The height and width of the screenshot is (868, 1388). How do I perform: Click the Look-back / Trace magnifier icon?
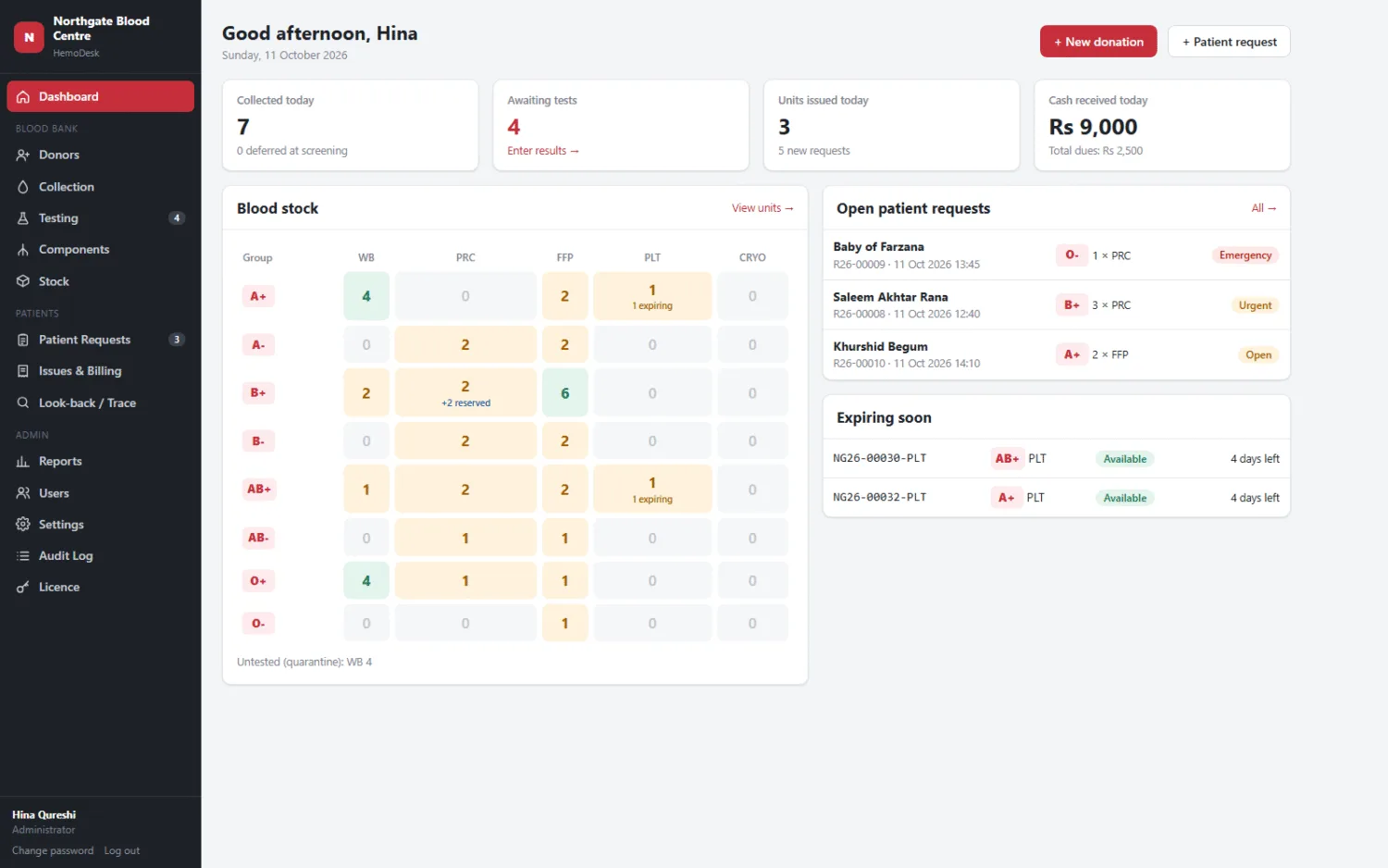(x=23, y=403)
